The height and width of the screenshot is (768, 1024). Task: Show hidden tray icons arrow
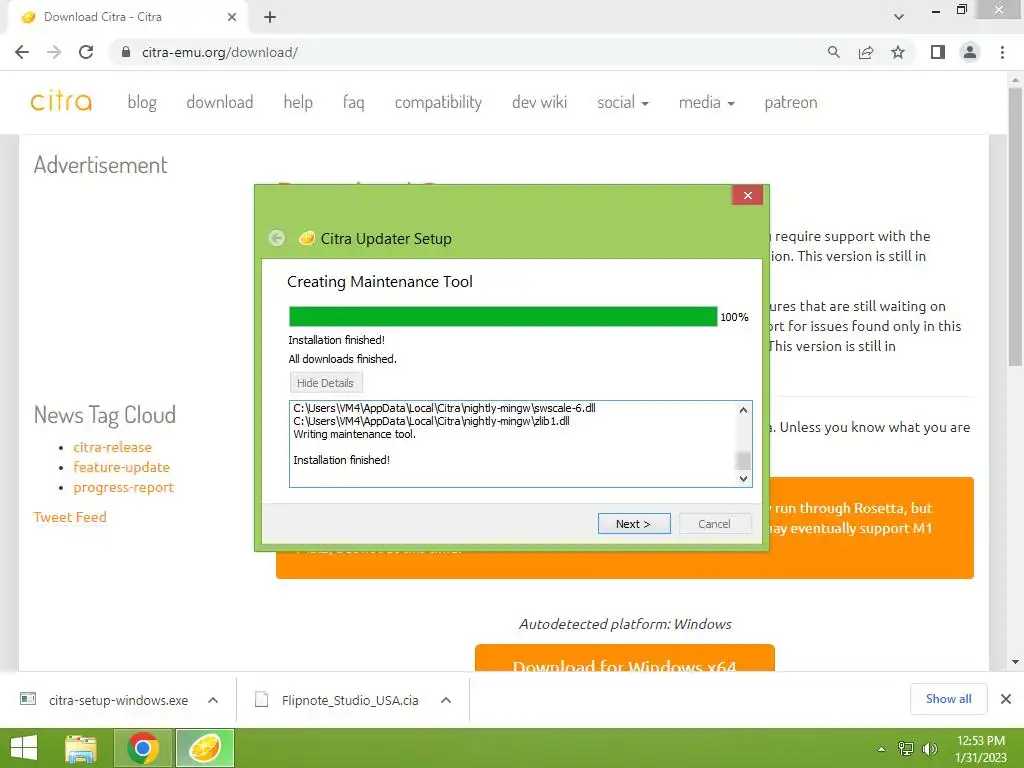pos(882,748)
